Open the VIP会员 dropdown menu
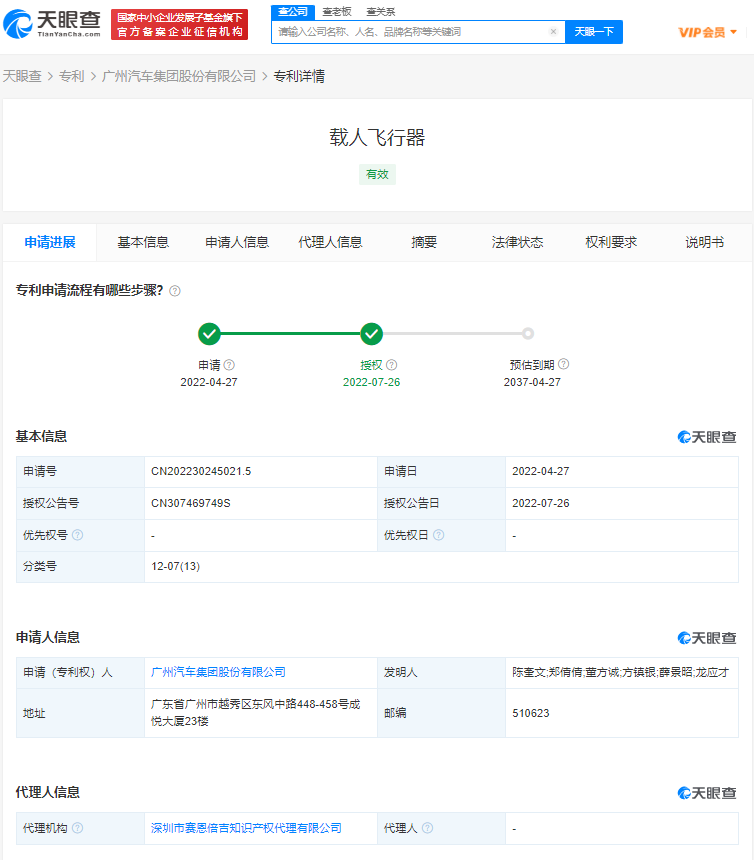This screenshot has width=754, height=860. point(707,32)
